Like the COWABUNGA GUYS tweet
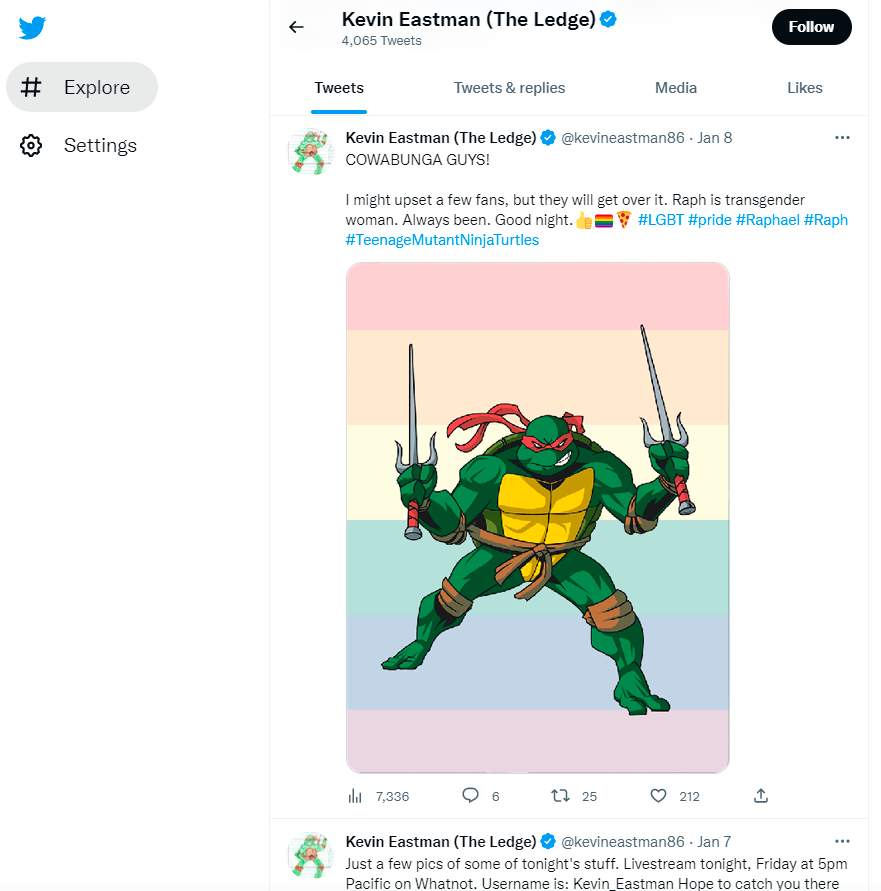This screenshot has width=881, height=891. 658,796
